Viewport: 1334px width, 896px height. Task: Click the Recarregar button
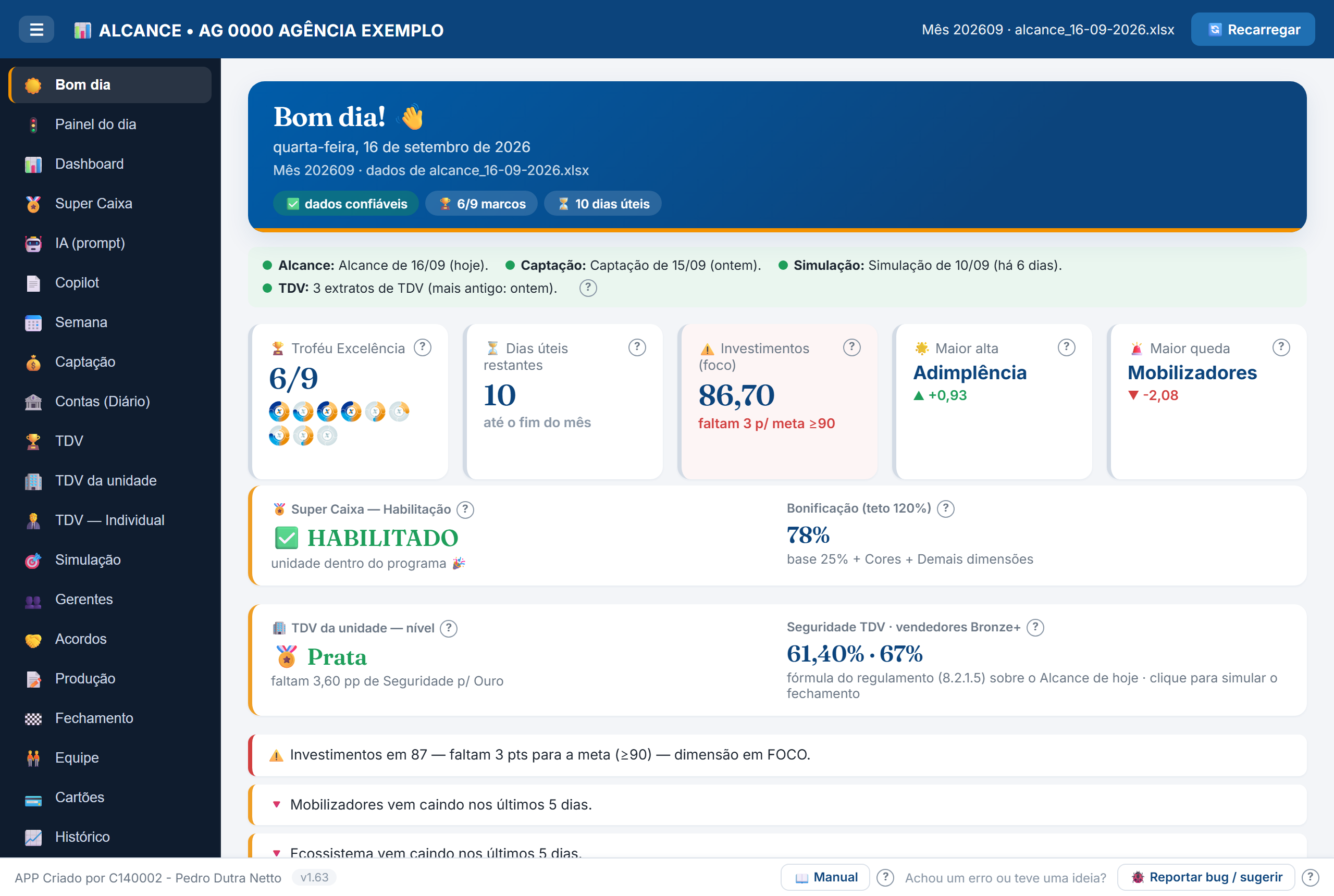point(1252,30)
